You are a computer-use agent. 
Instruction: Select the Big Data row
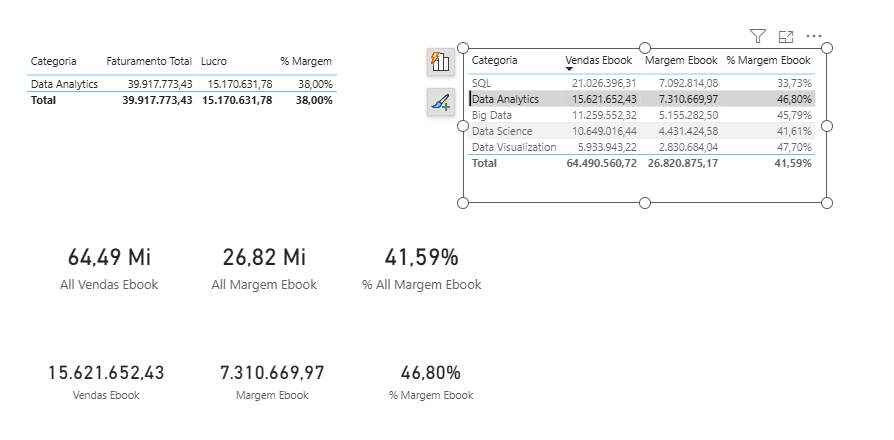click(x=641, y=115)
